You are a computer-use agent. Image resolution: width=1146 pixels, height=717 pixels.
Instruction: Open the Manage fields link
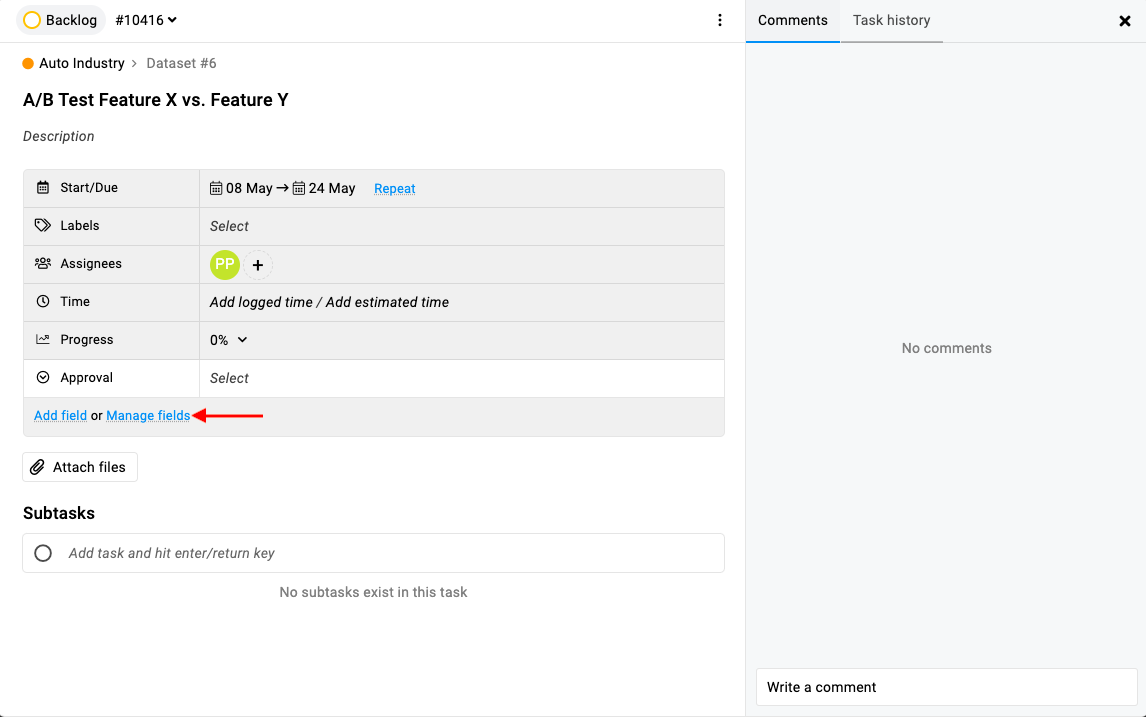tap(148, 416)
